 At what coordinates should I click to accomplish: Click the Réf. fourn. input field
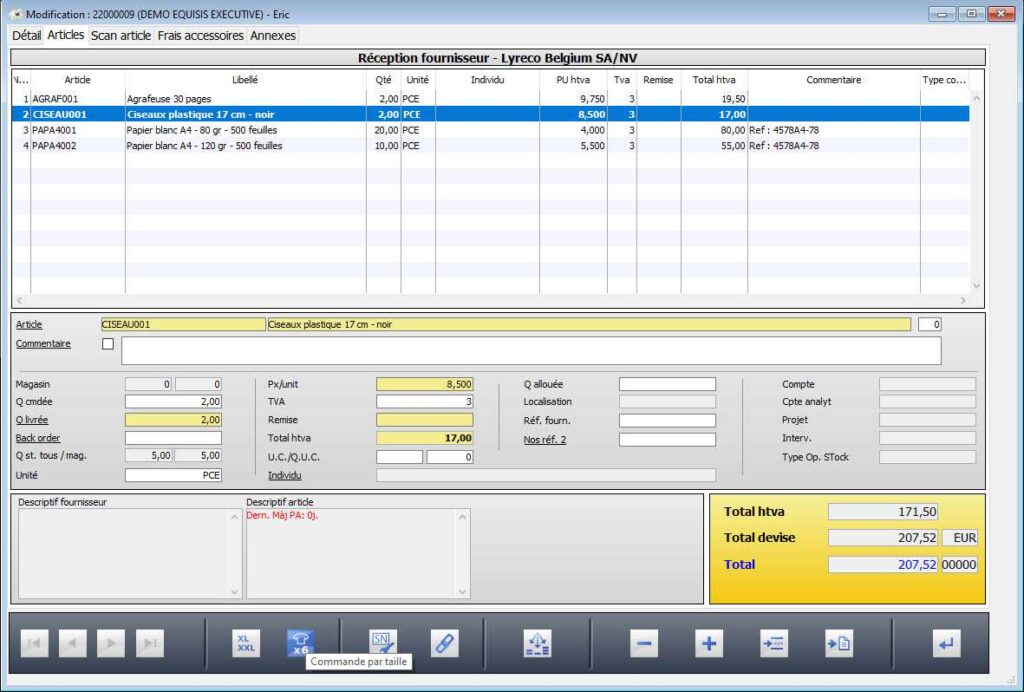point(667,421)
